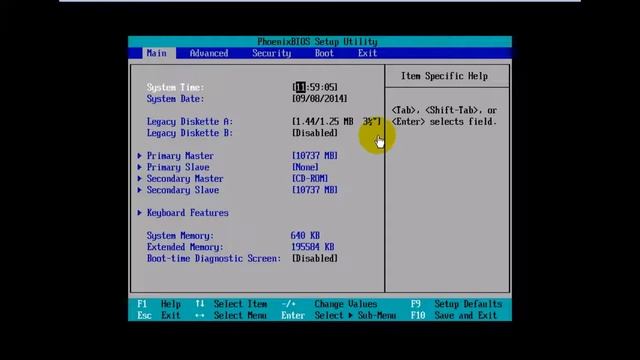Screen dimensions: 640x360
Task: Expand the Secondary Master arrow
Action: pyautogui.click(x=140, y=178)
